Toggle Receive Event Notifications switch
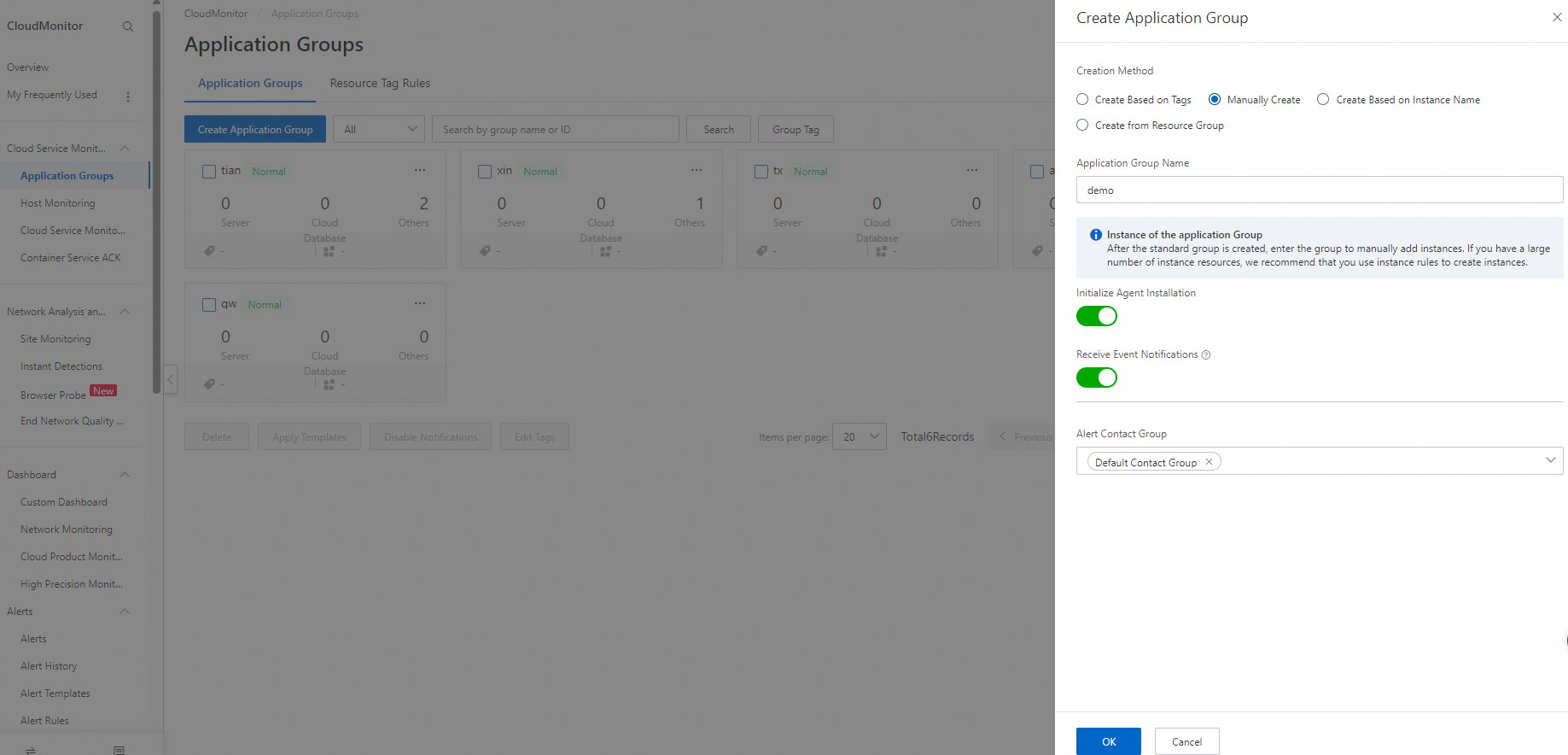The height and width of the screenshot is (755, 1568). coord(1097,377)
